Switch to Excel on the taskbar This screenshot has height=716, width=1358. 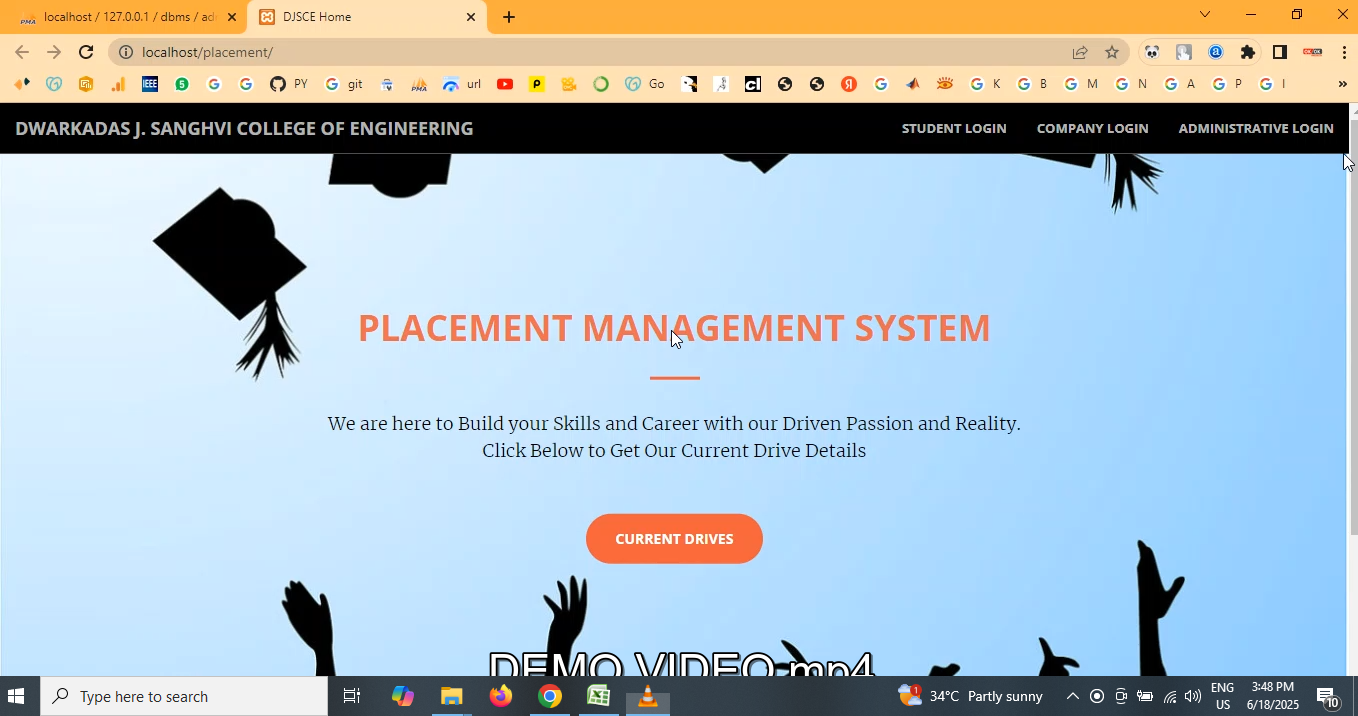[599, 696]
